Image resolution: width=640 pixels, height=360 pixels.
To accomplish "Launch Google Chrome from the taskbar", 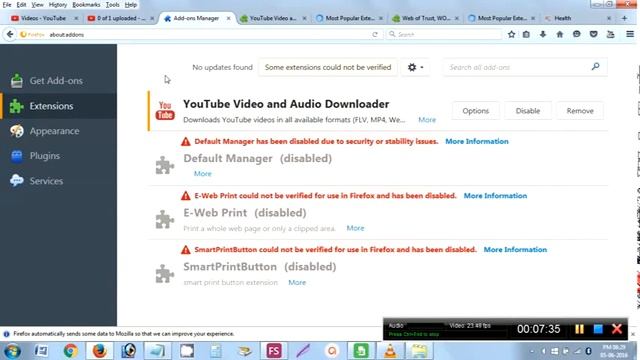I will click(x=70, y=351).
